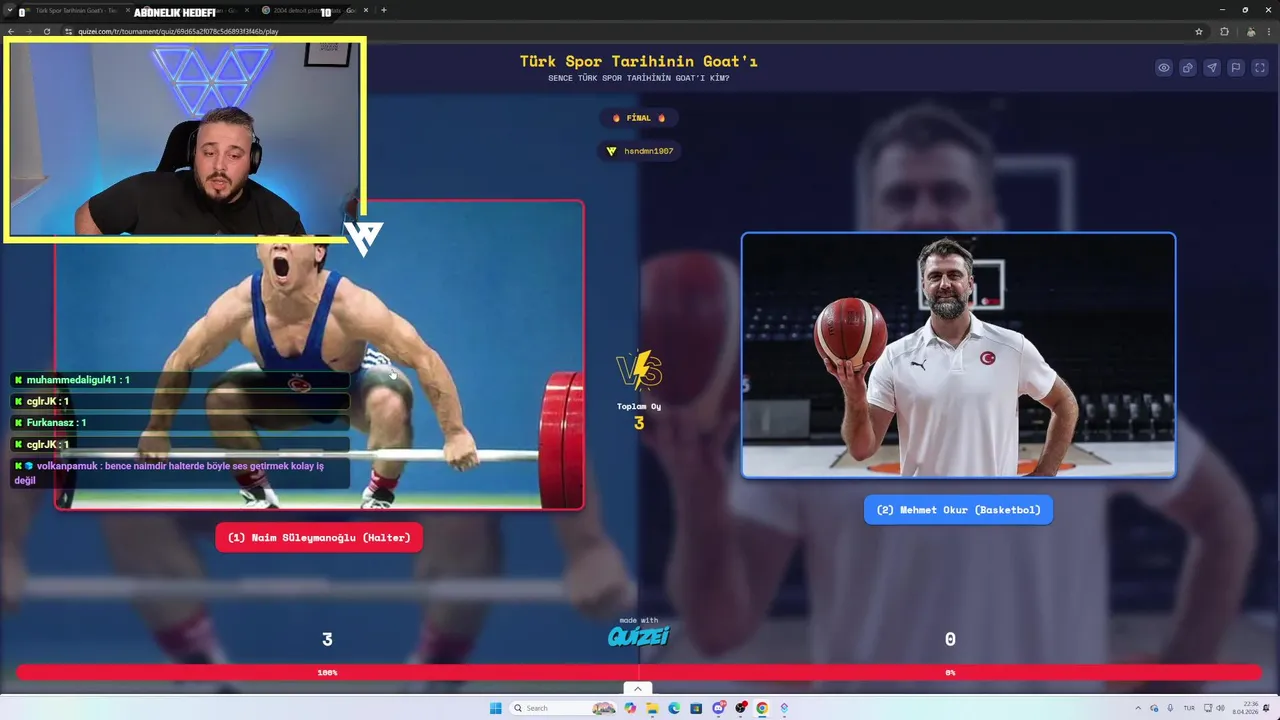Click the FİNAL round badge
This screenshot has width=1280, height=720.
[x=638, y=118]
